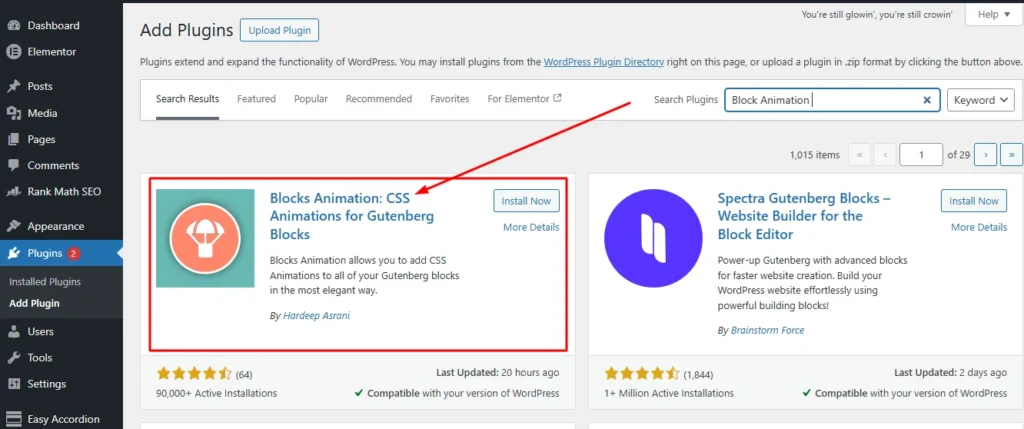Open Installed Plugins submenu item
1024x429 pixels.
tap(45, 282)
